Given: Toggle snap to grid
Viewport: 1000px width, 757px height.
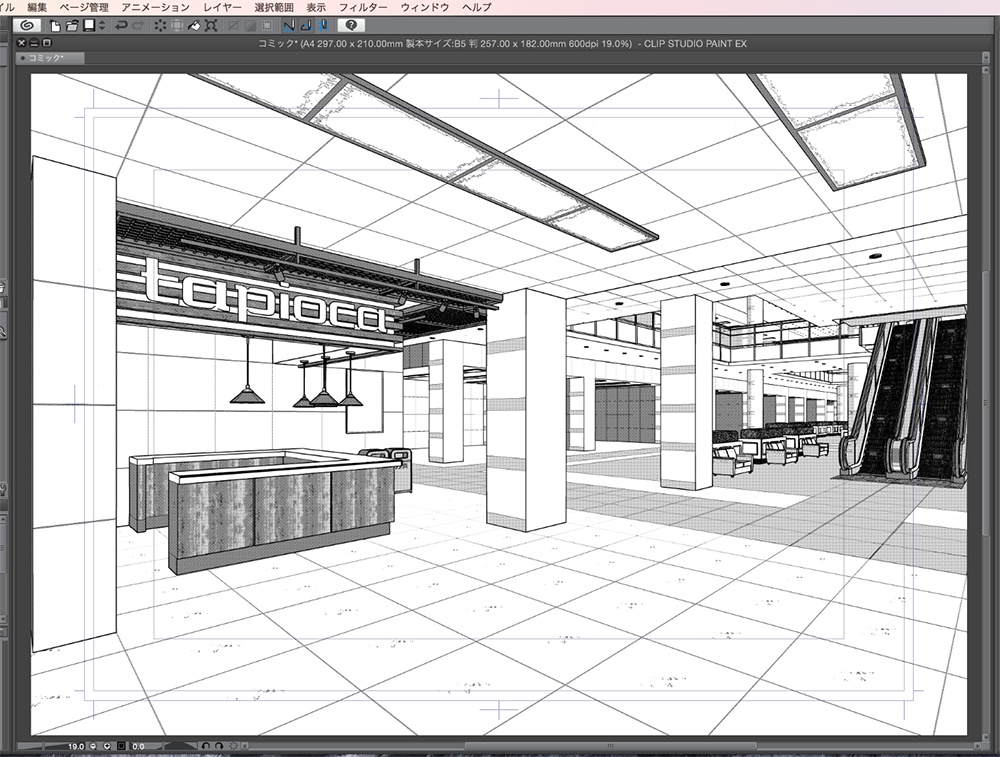Looking at the screenshot, I should pos(323,26).
